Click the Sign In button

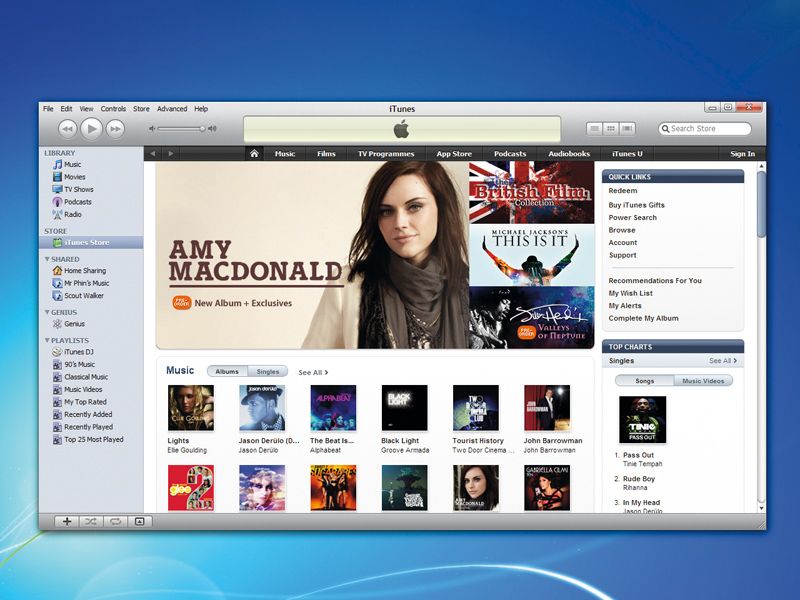click(742, 154)
